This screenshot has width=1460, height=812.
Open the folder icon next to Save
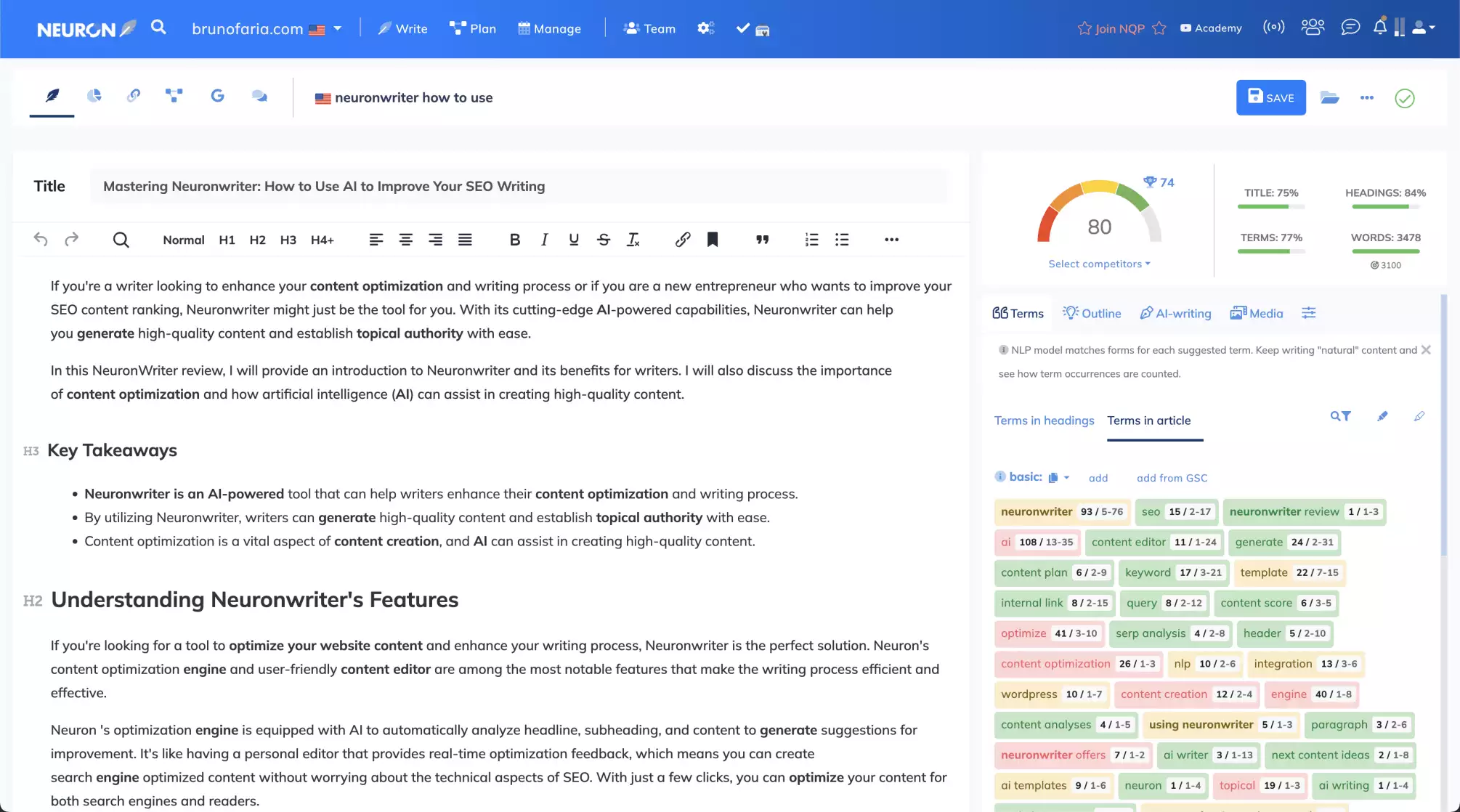tap(1329, 97)
